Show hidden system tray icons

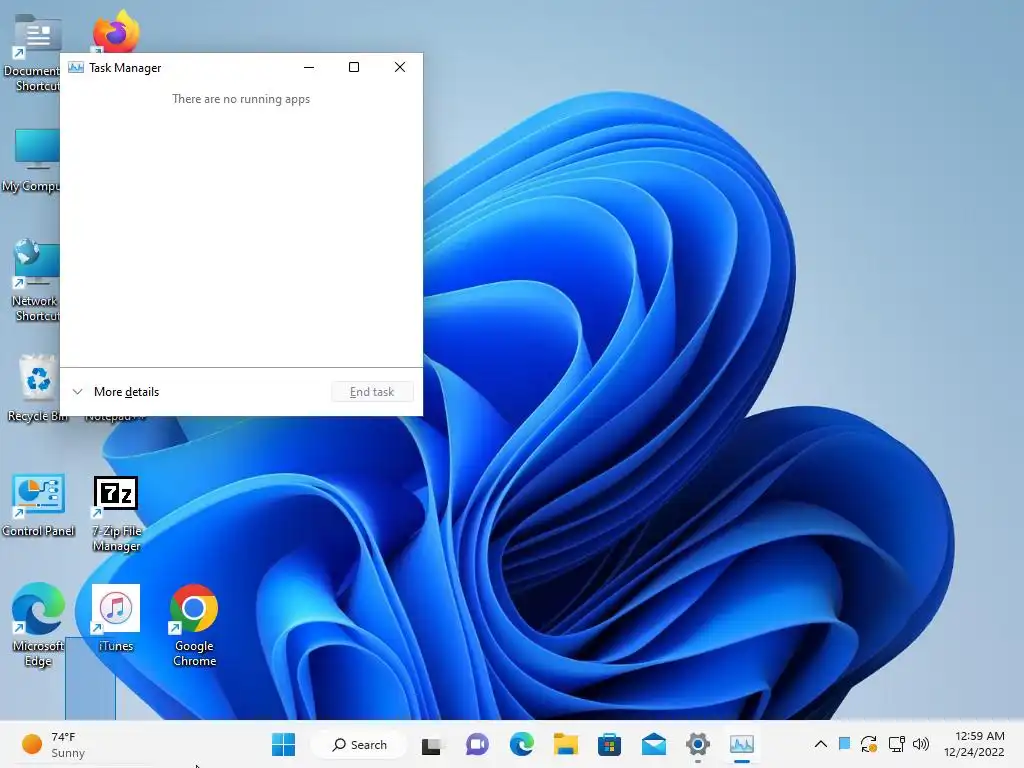821,744
